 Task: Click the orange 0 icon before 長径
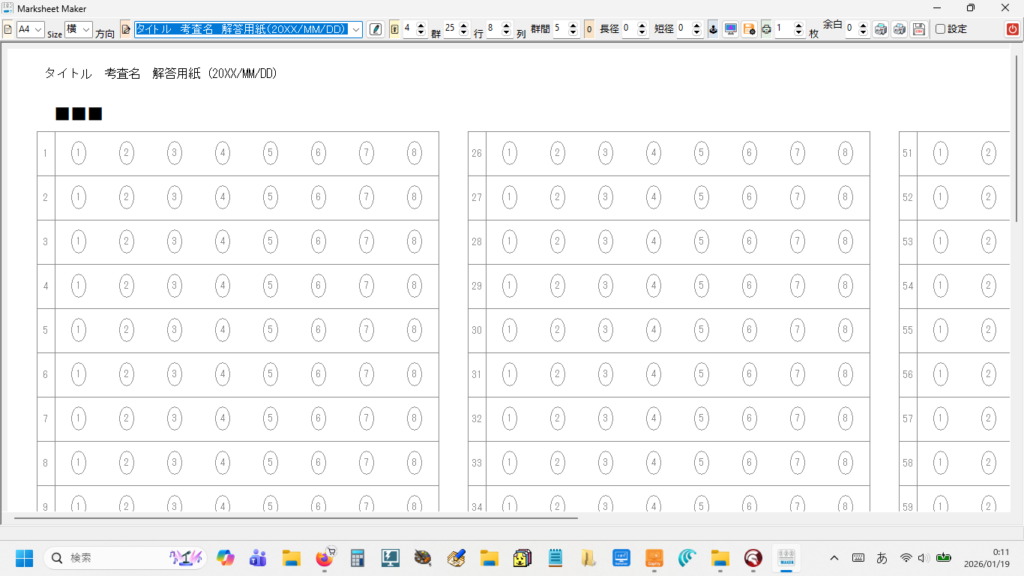(x=589, y=29)
